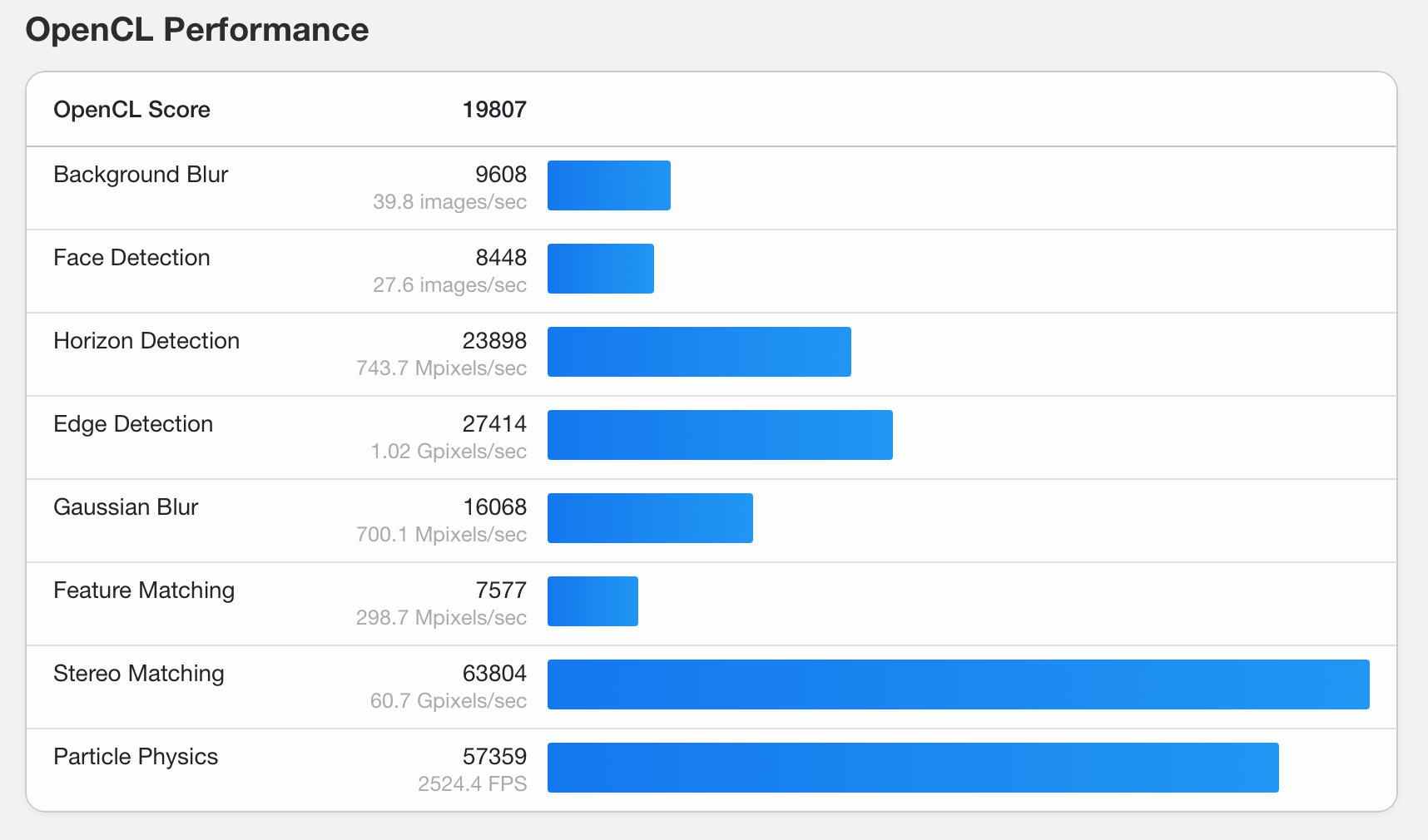1428x840 pixels.
Task: Click the Horizon Detection blue score bar
Action: click(x=699, y=352)
